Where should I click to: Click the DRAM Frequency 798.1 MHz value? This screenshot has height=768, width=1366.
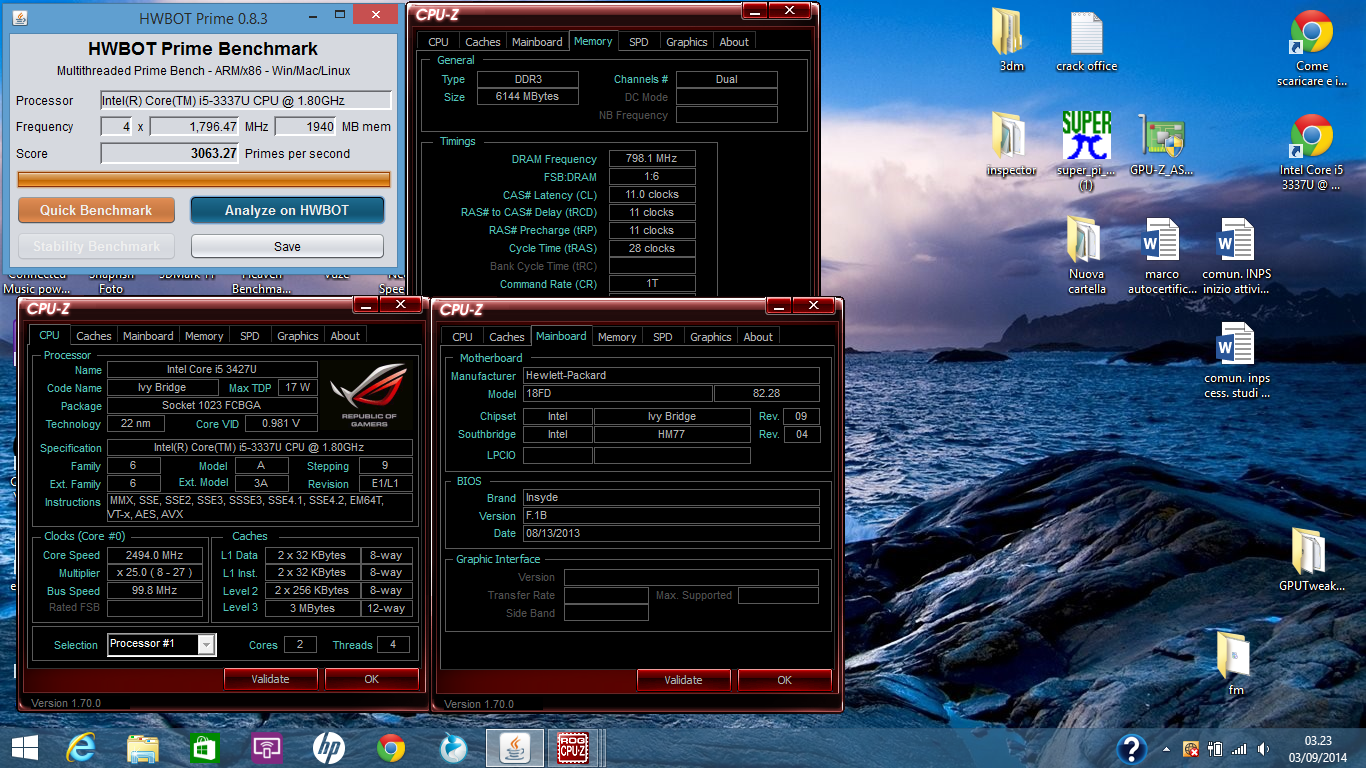pos(652,159)
